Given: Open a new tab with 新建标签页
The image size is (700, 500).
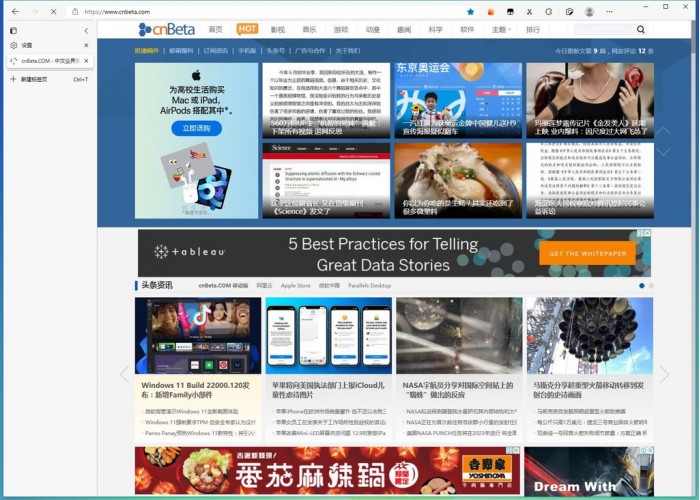Looking at the screenshot, I should (49, 79).
